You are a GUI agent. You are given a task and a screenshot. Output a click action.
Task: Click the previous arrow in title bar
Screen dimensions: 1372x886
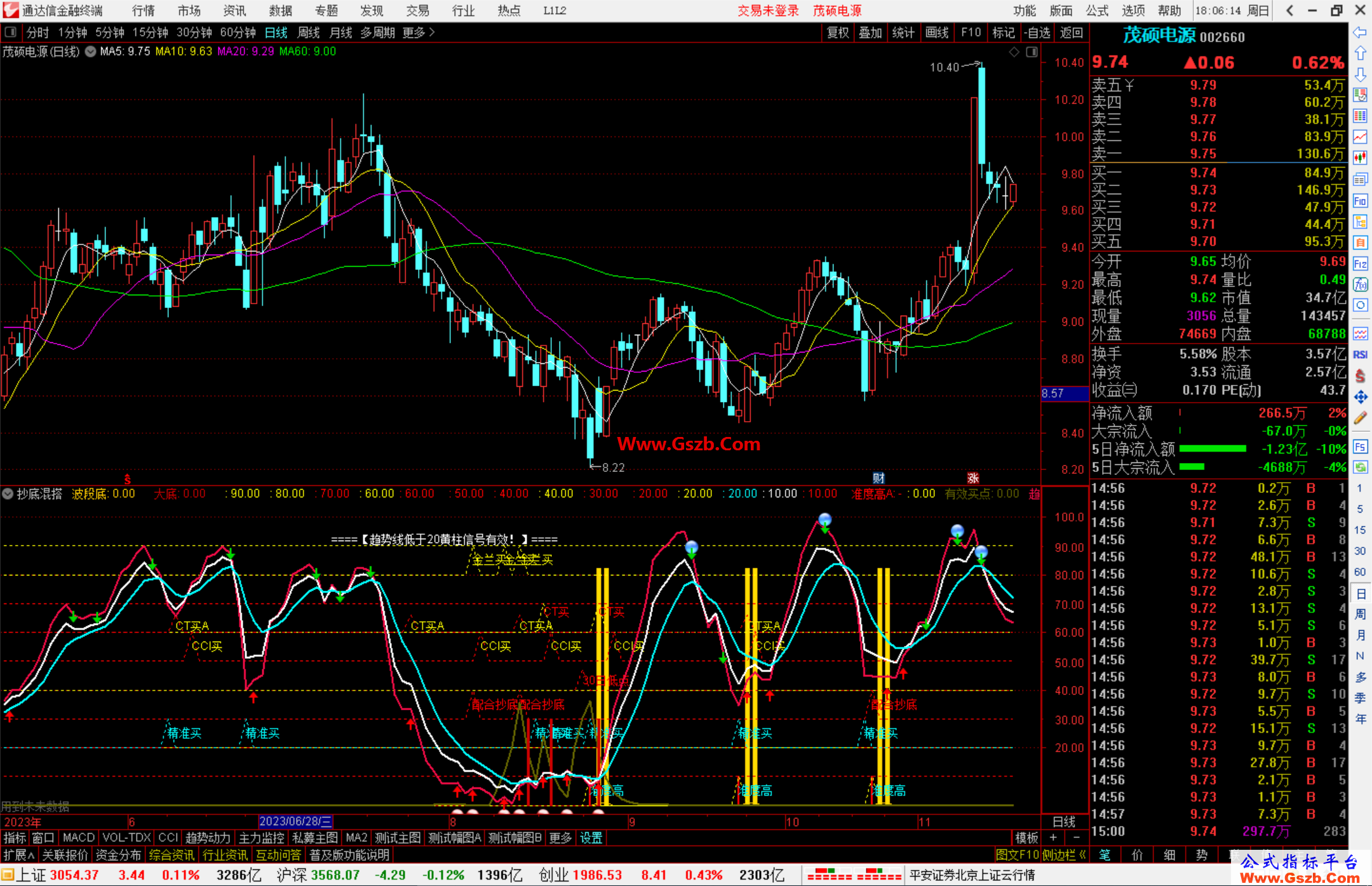[1289, 10]
